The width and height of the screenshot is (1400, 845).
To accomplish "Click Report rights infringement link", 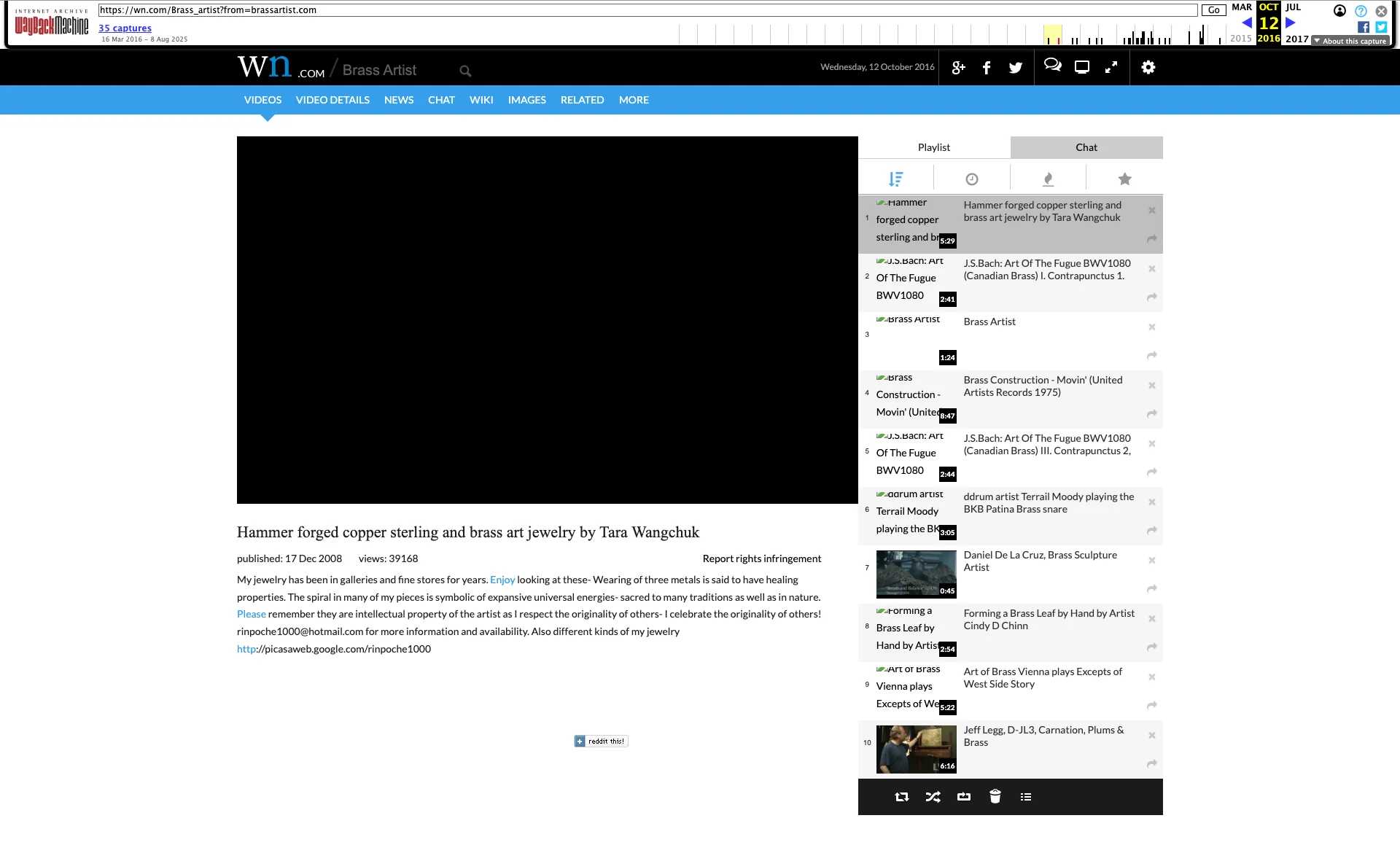I will point(761,558).
